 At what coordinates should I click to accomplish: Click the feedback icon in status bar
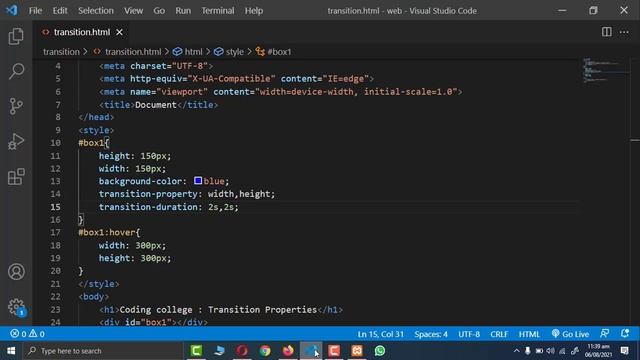605,333
